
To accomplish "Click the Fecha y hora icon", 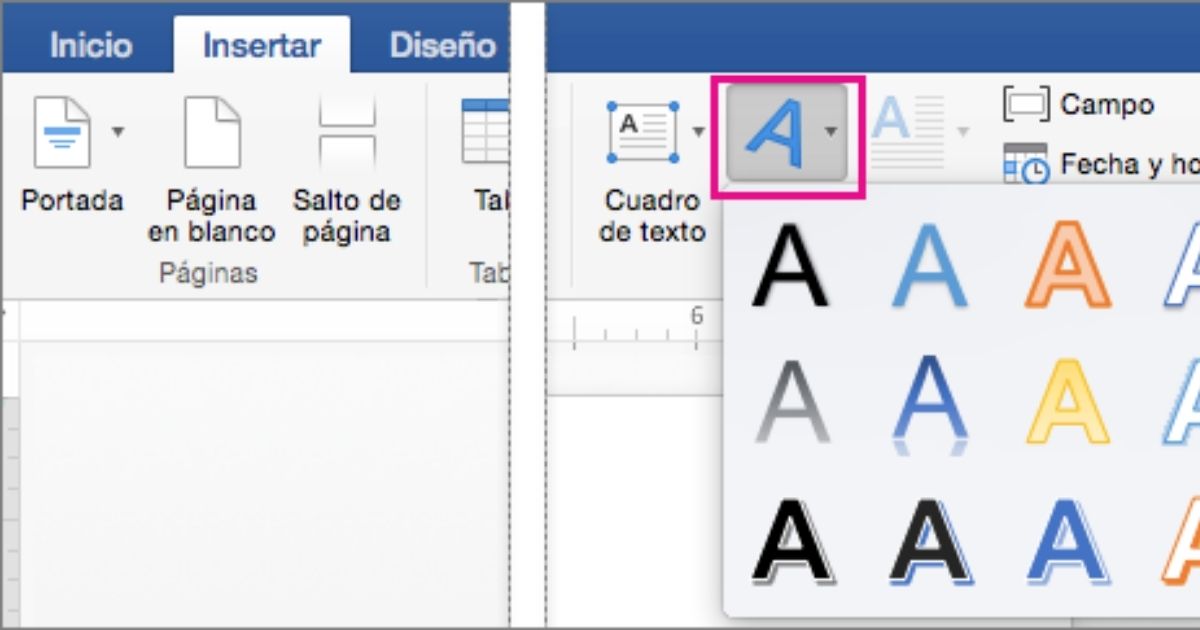I will (1025, 164).
